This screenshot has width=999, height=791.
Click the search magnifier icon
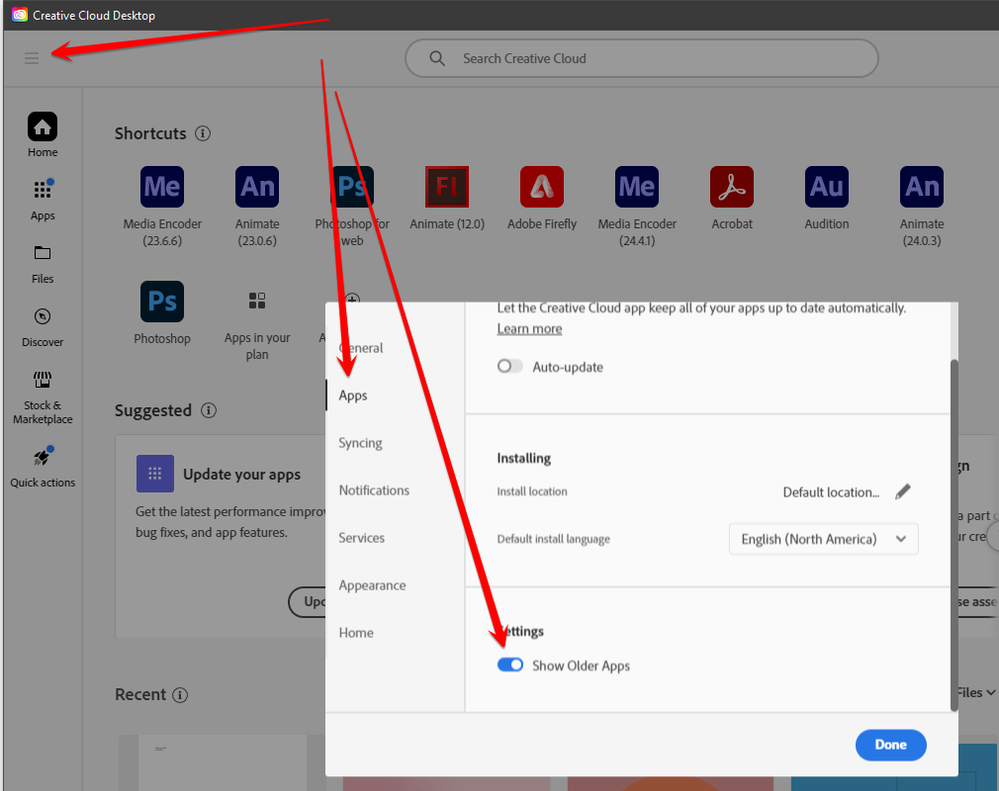click(437, 58)
